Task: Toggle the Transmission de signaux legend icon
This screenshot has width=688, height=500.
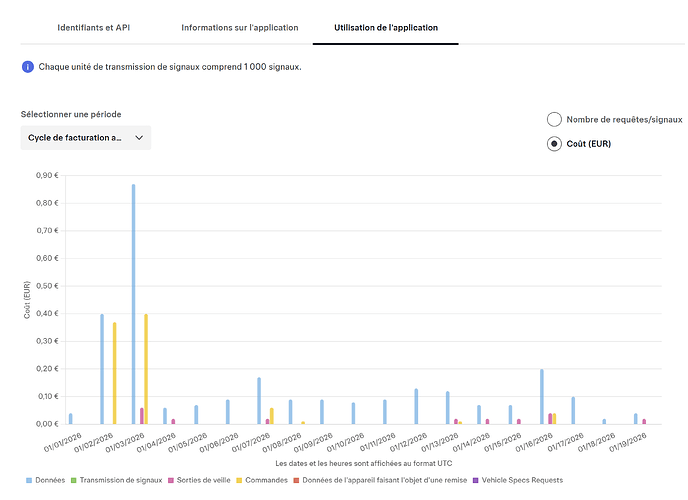Action: (x=74, y=481)
